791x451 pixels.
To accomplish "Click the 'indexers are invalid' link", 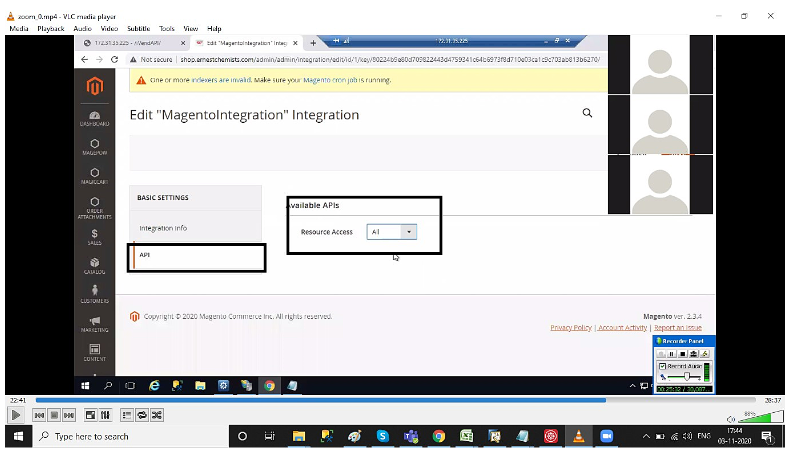I will coord(221,80).
